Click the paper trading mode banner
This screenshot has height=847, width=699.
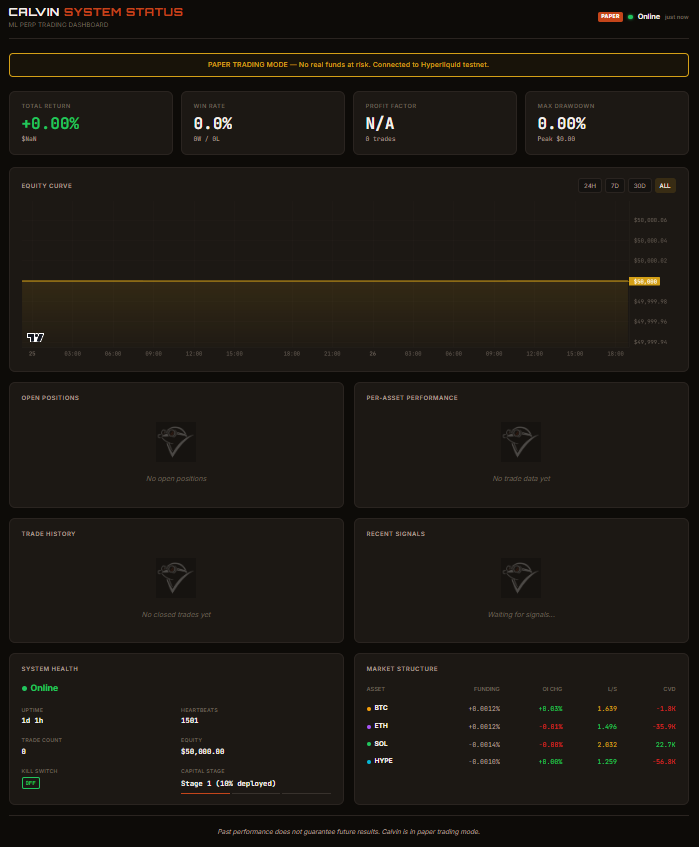coord(349,65)
